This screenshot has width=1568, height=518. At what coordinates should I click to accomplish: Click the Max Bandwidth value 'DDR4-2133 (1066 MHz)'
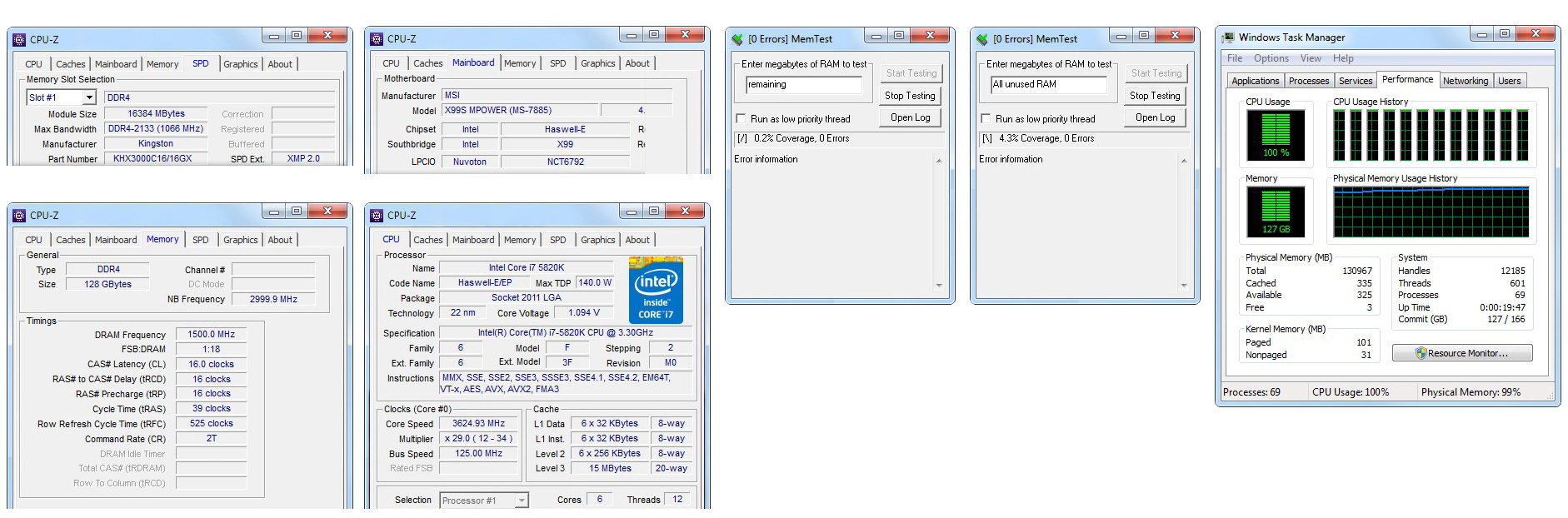tap(156, 128)
